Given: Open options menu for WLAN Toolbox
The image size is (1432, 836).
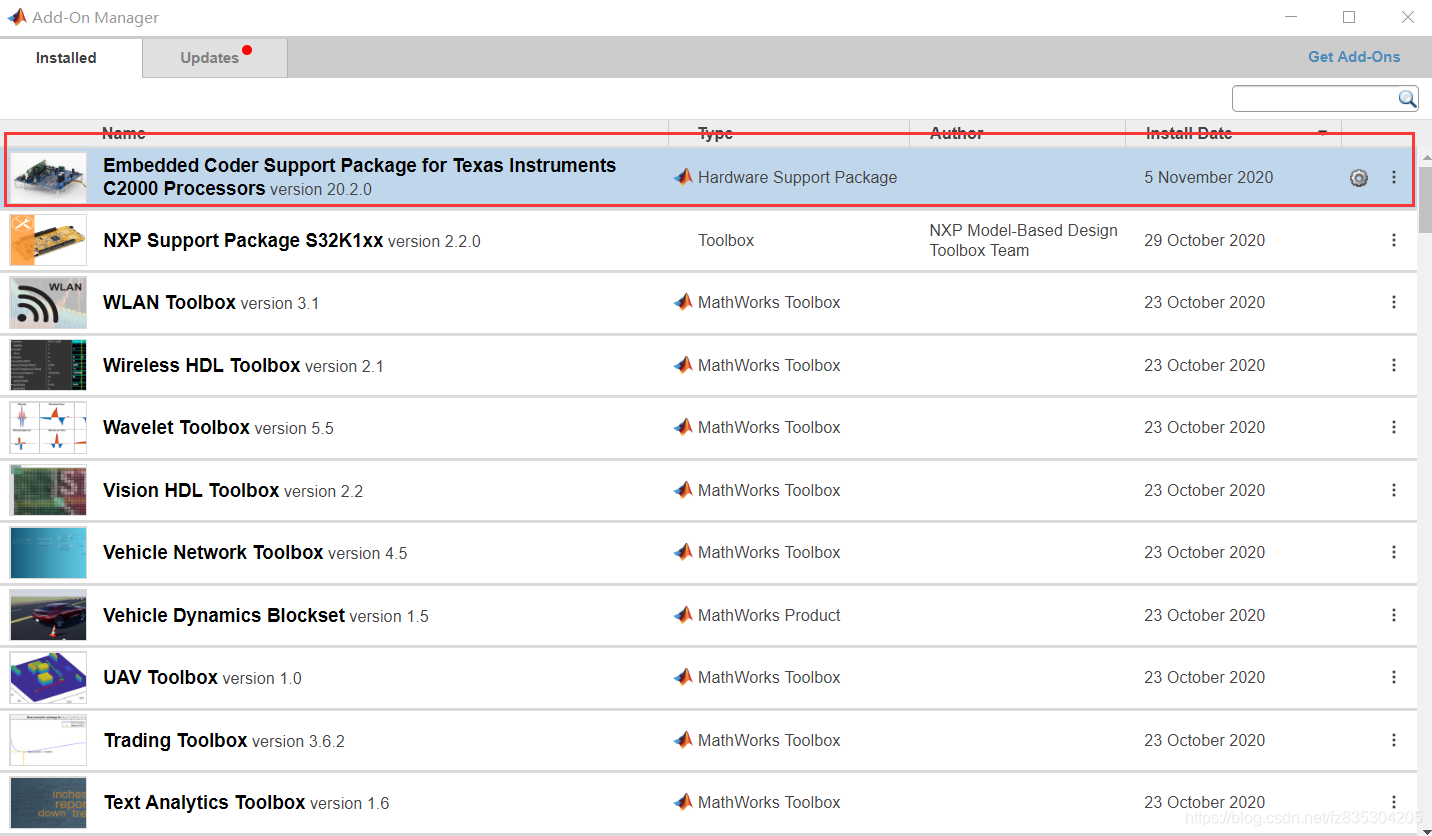Looking at the screenshot, I should coord(1394,303).
